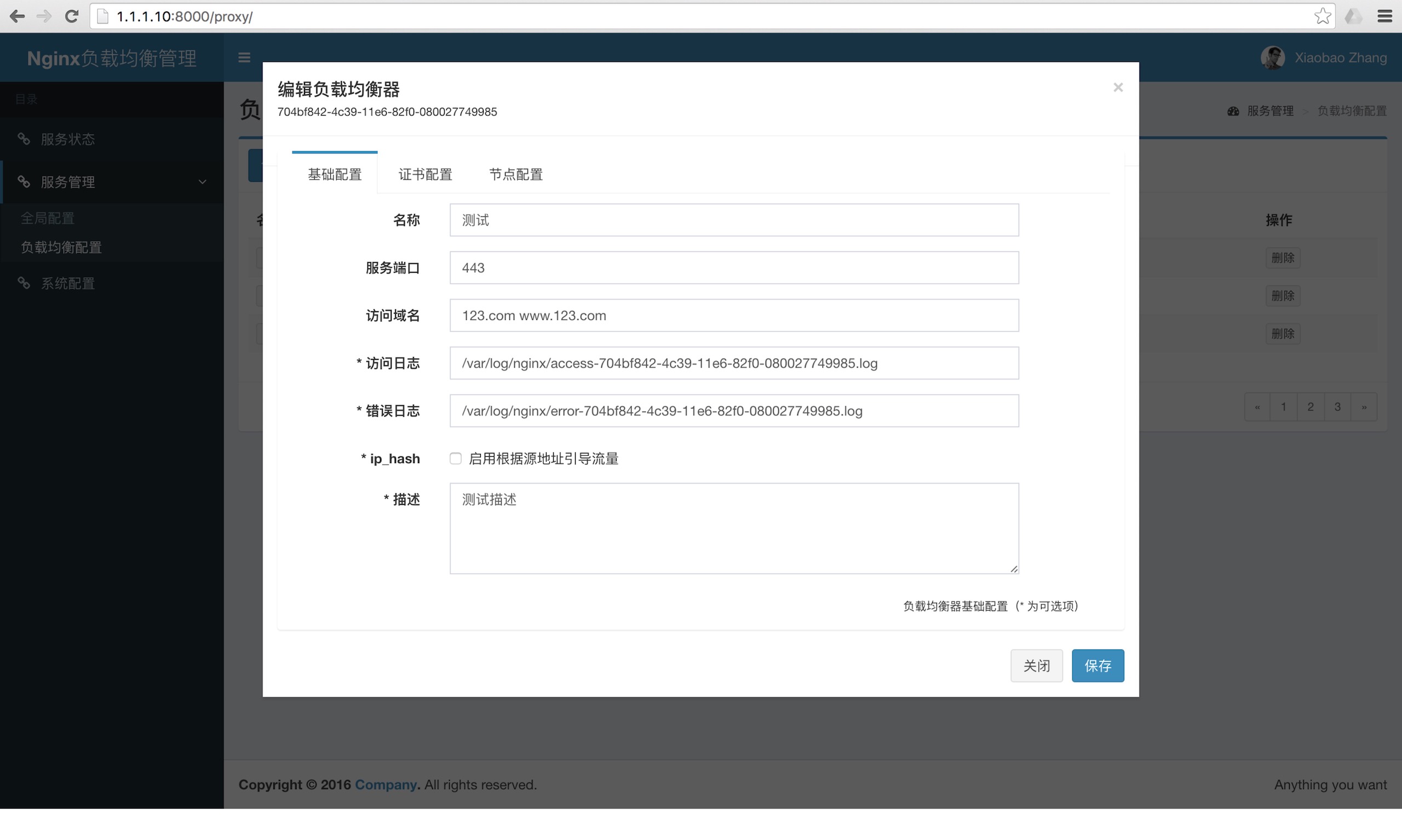The width and height of the screenshot is (1402, 840).
Task: Click the 服务端口 input field
Action: point(733,268)
